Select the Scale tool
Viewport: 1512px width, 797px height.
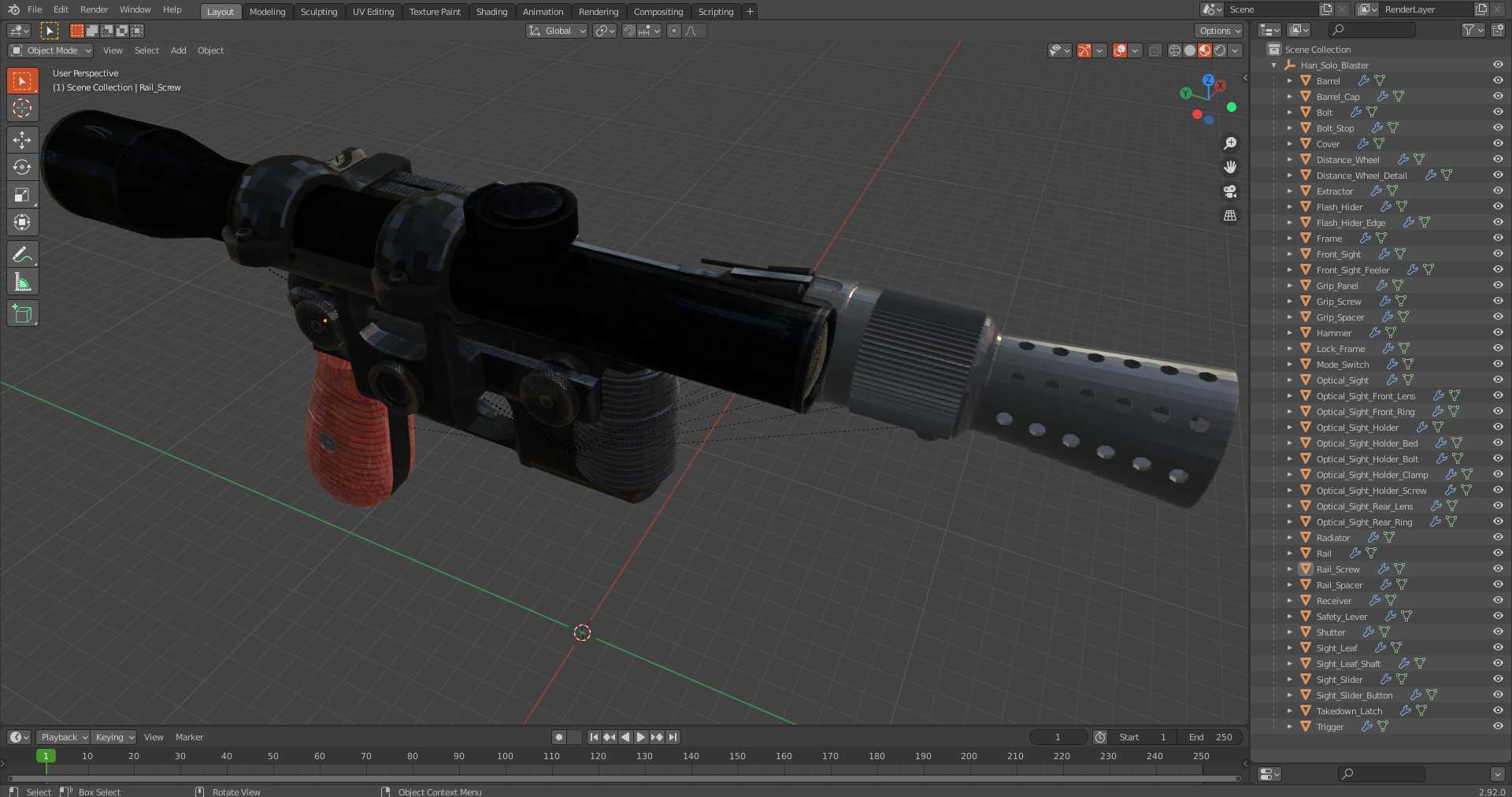22,195
